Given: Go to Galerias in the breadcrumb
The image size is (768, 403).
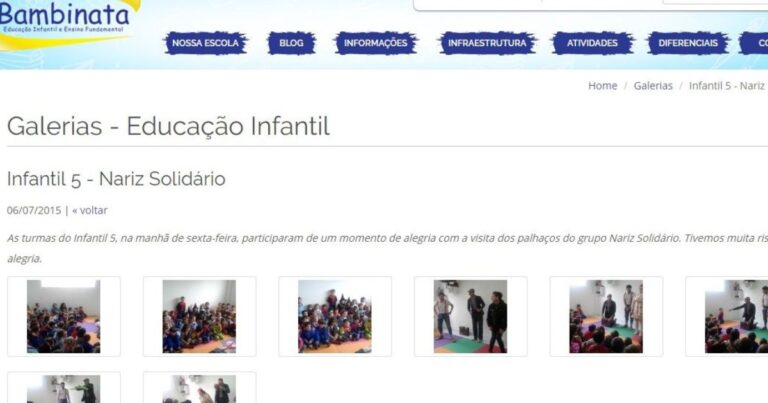Looking at the screenshot, I should (x=653, y=86).
